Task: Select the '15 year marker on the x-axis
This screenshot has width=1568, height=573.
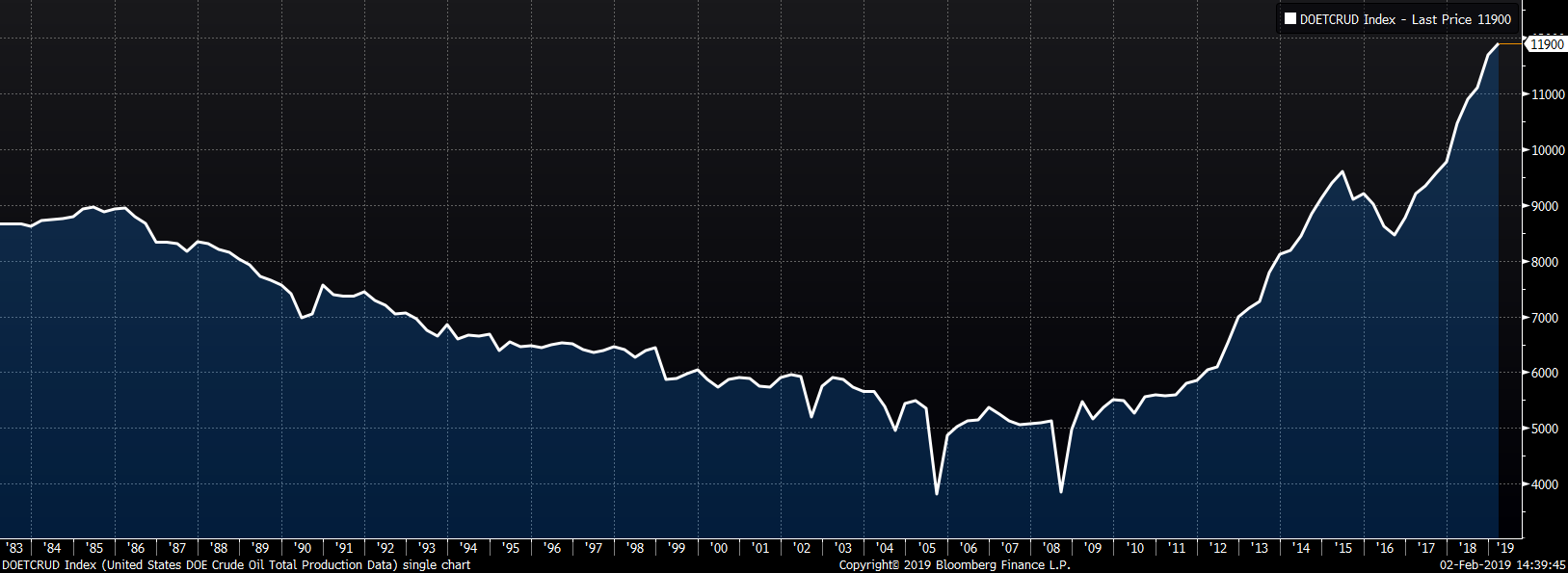Action: coord(1343,548)
